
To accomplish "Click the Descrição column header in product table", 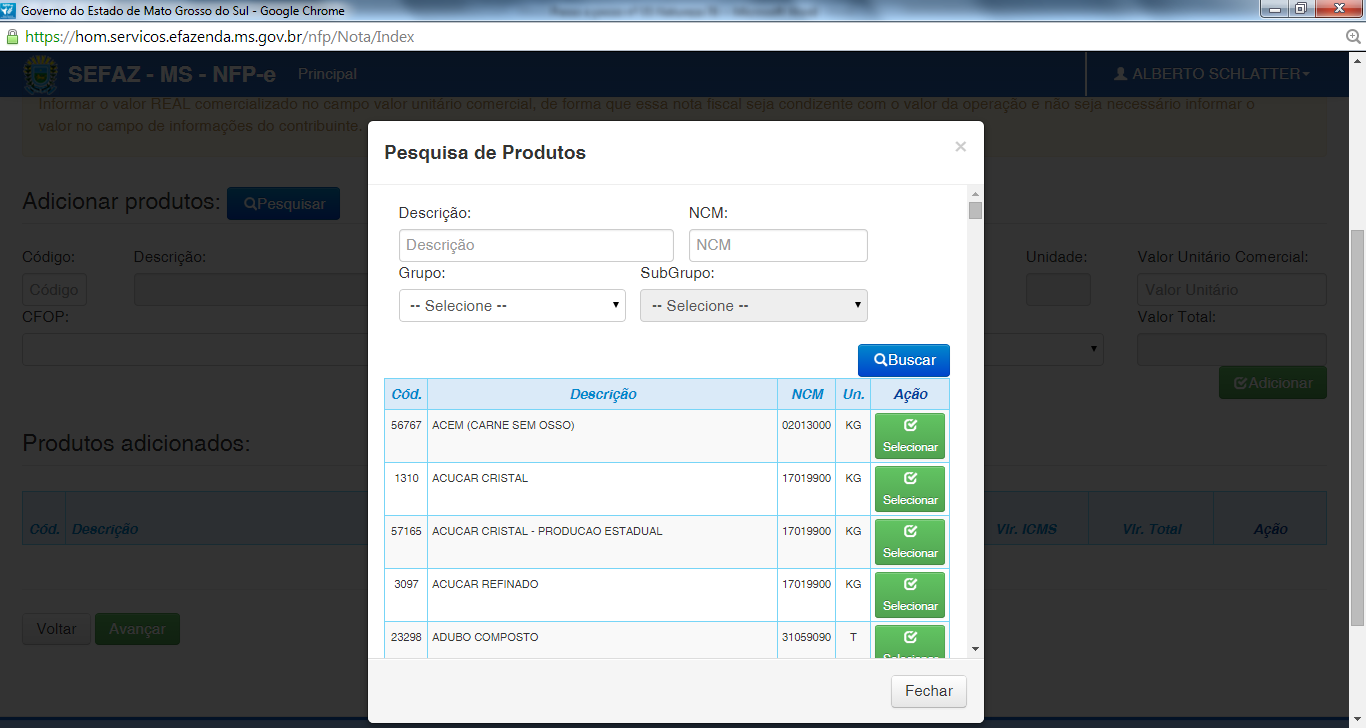I will pos(603,394).
